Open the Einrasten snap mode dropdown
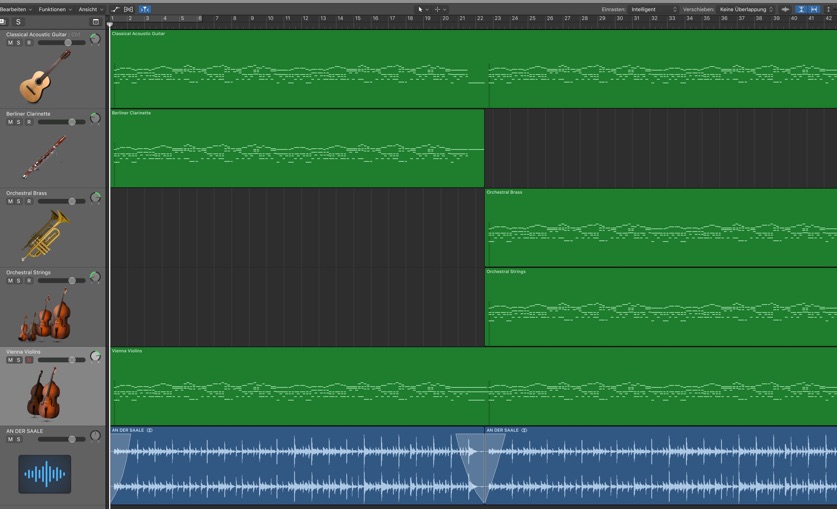 coord(653,9)
